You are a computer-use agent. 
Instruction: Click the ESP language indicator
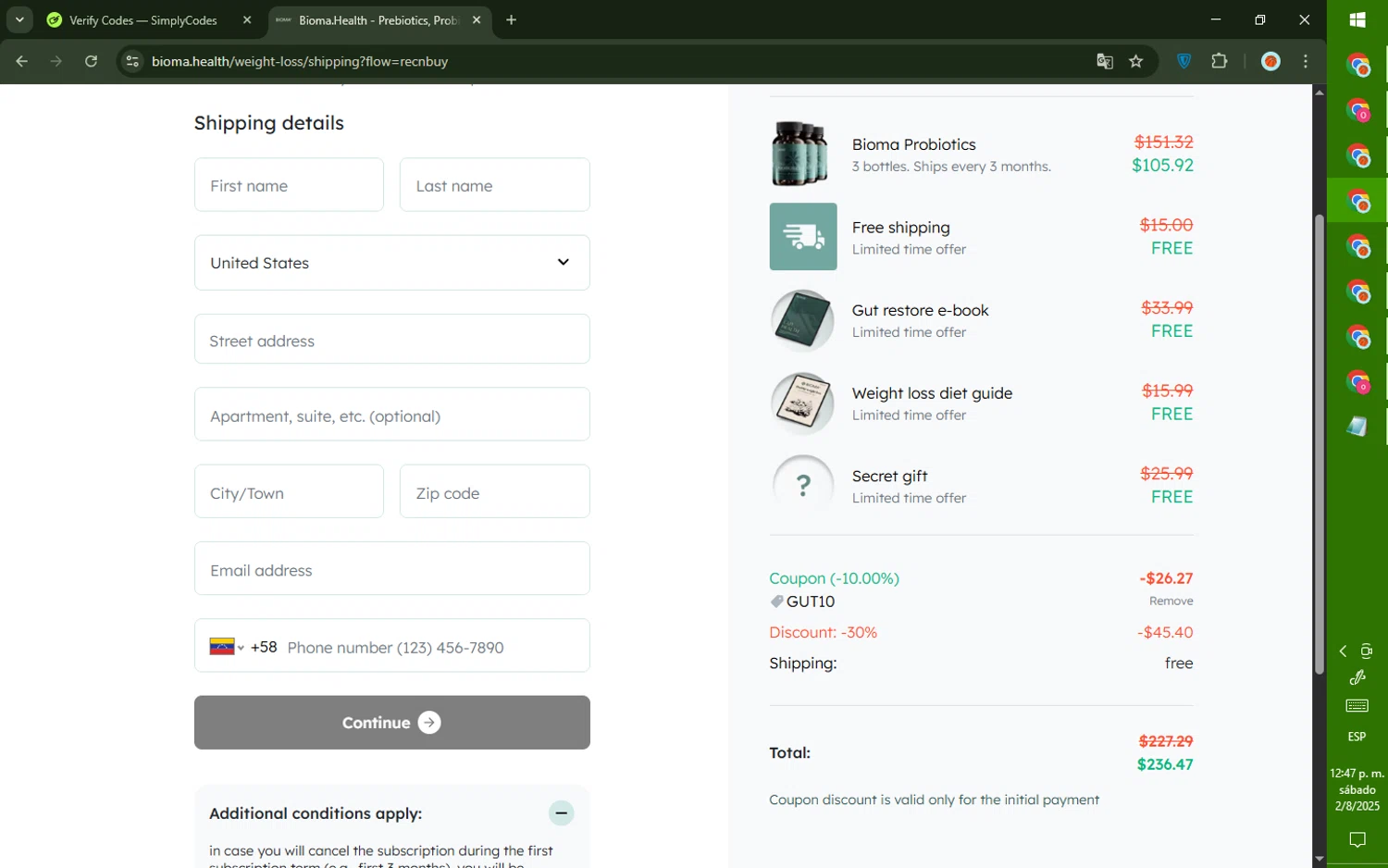pos(1357,737)
